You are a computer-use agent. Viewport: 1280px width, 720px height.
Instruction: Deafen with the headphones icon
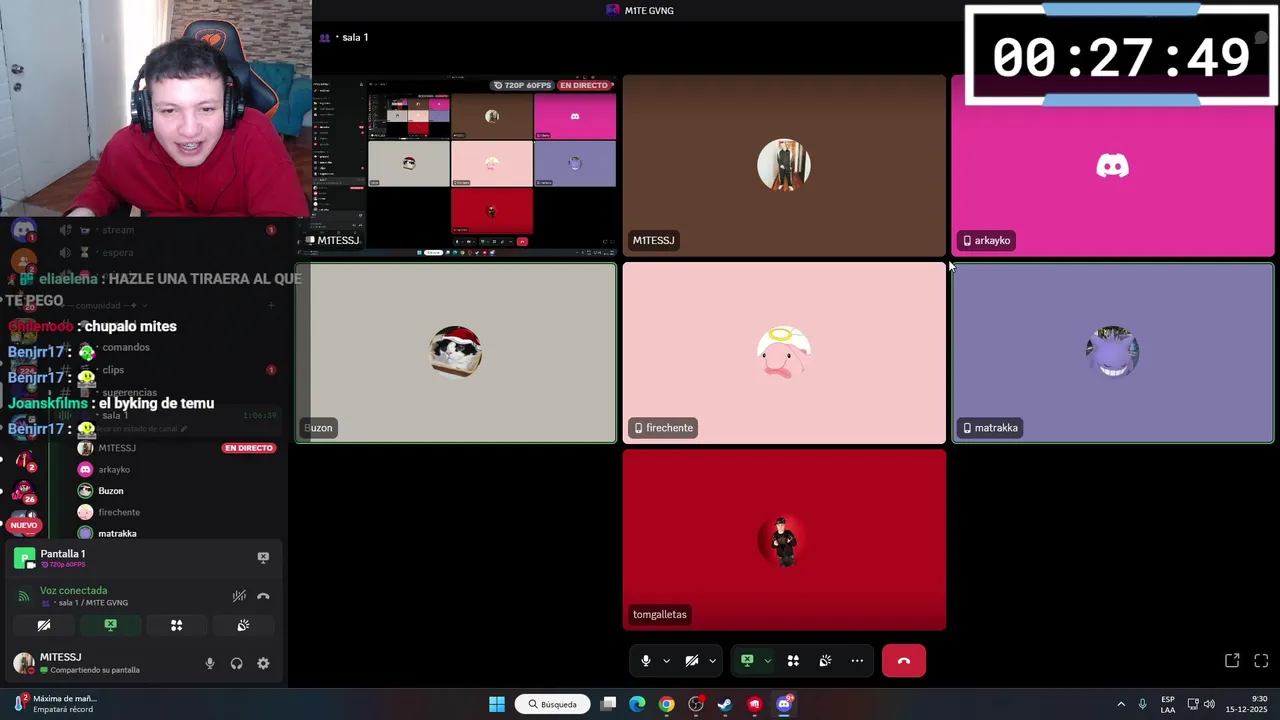pos(236,663)
